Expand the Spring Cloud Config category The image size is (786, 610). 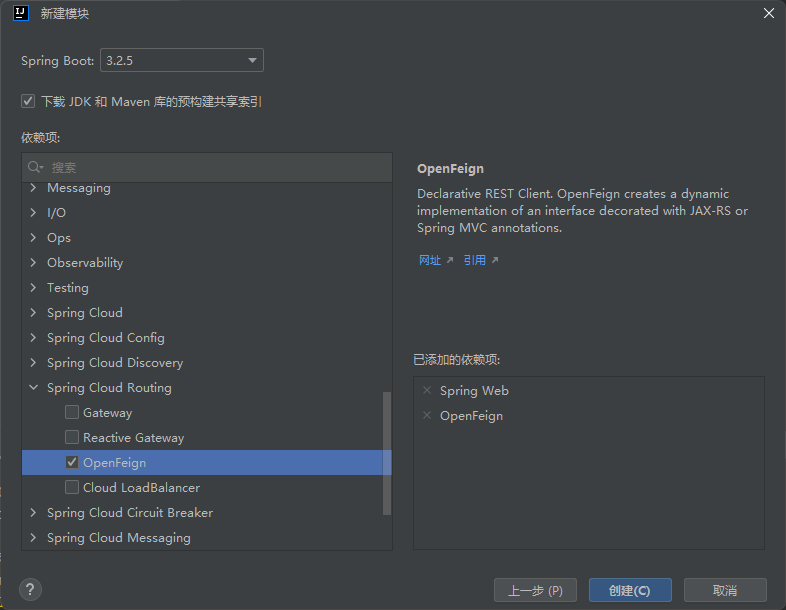(33, 338)
